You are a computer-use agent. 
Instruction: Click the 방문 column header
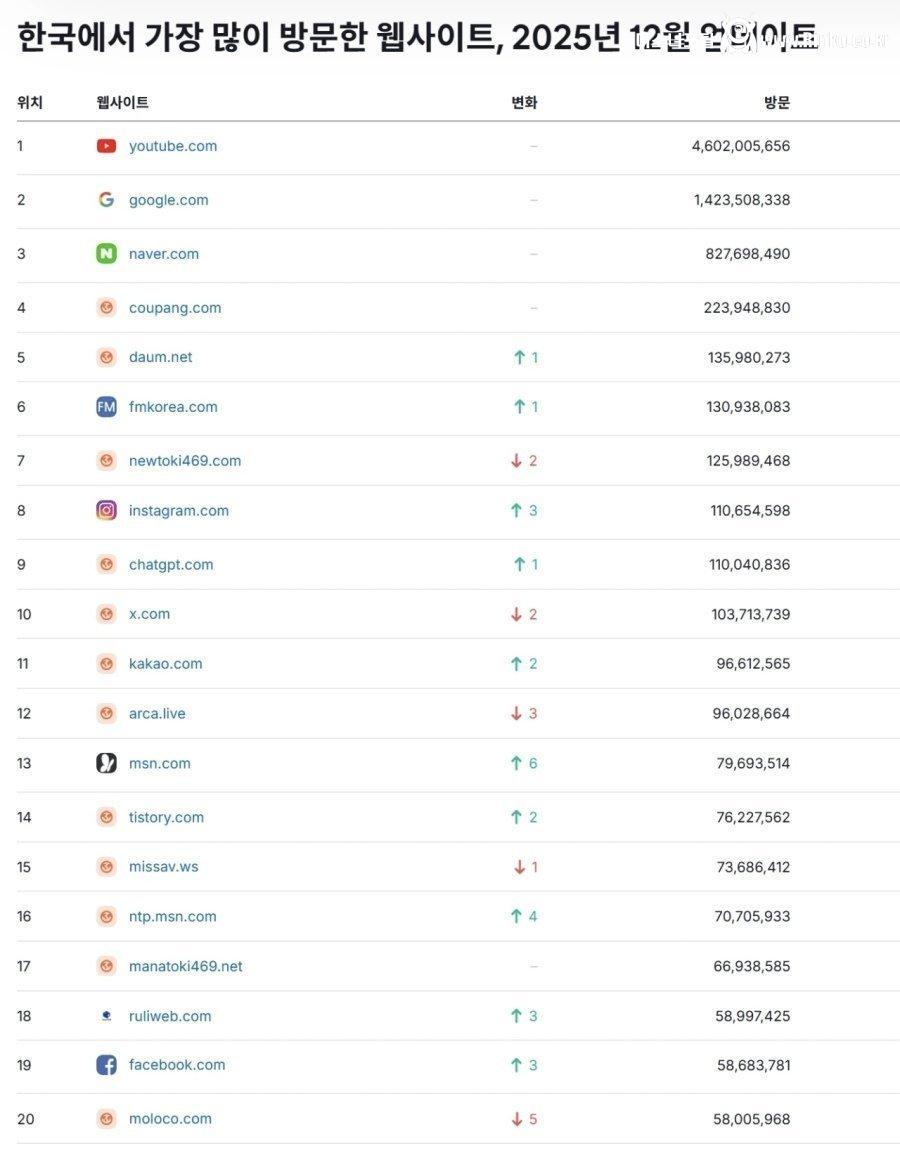[776, 103]
